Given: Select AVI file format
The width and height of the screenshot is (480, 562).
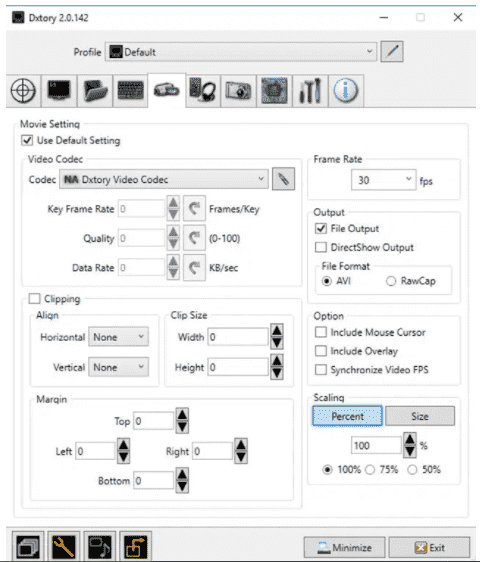Looking at the screenshot, I should [x=327, y=281].
